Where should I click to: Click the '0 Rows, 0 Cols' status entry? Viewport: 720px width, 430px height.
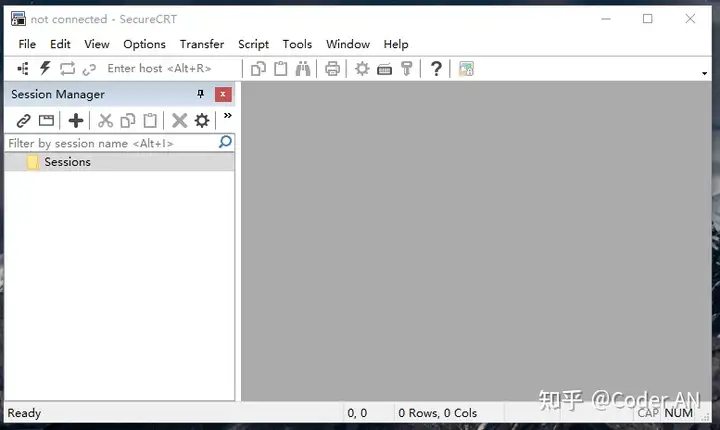(438, 413)
